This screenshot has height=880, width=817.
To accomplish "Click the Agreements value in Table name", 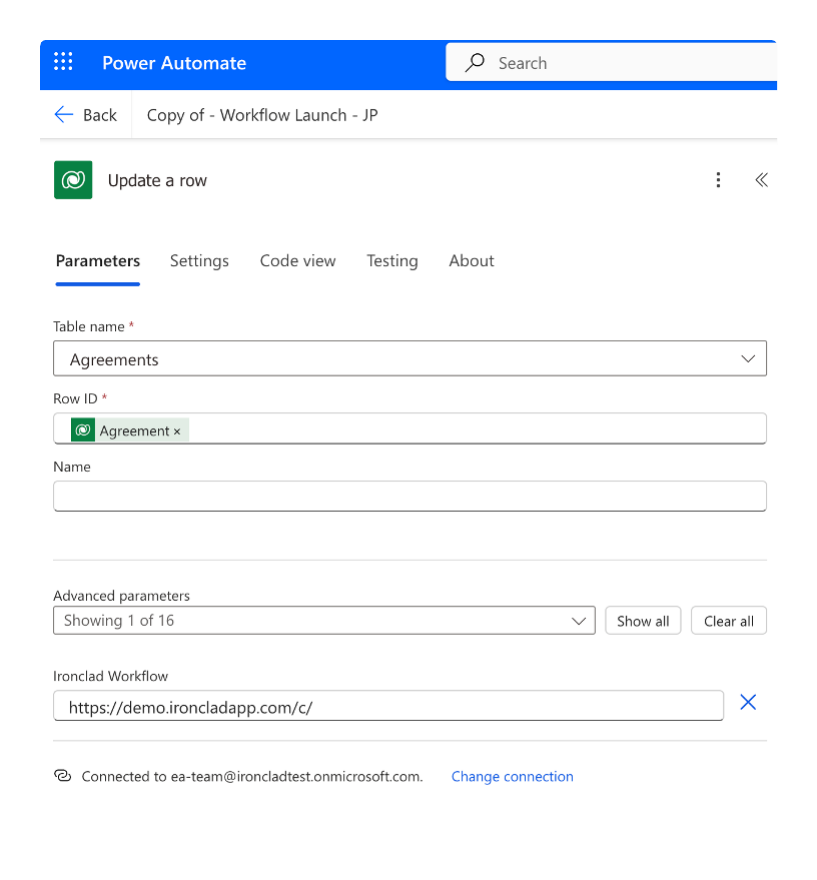I will 114,360.
